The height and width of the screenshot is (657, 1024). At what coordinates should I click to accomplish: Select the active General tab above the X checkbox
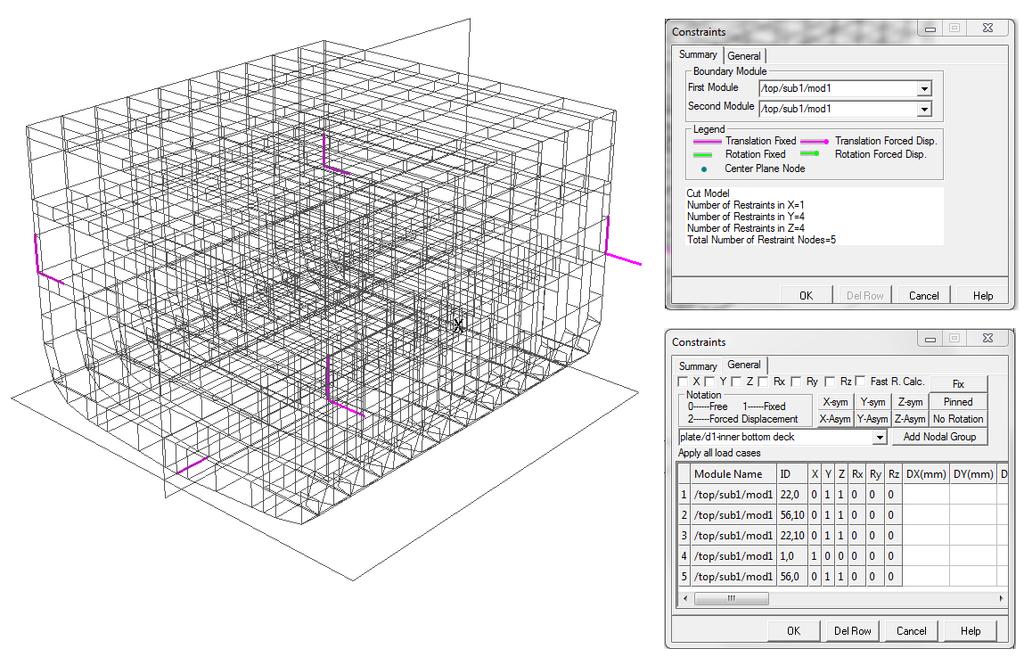[x=744, y=365]
